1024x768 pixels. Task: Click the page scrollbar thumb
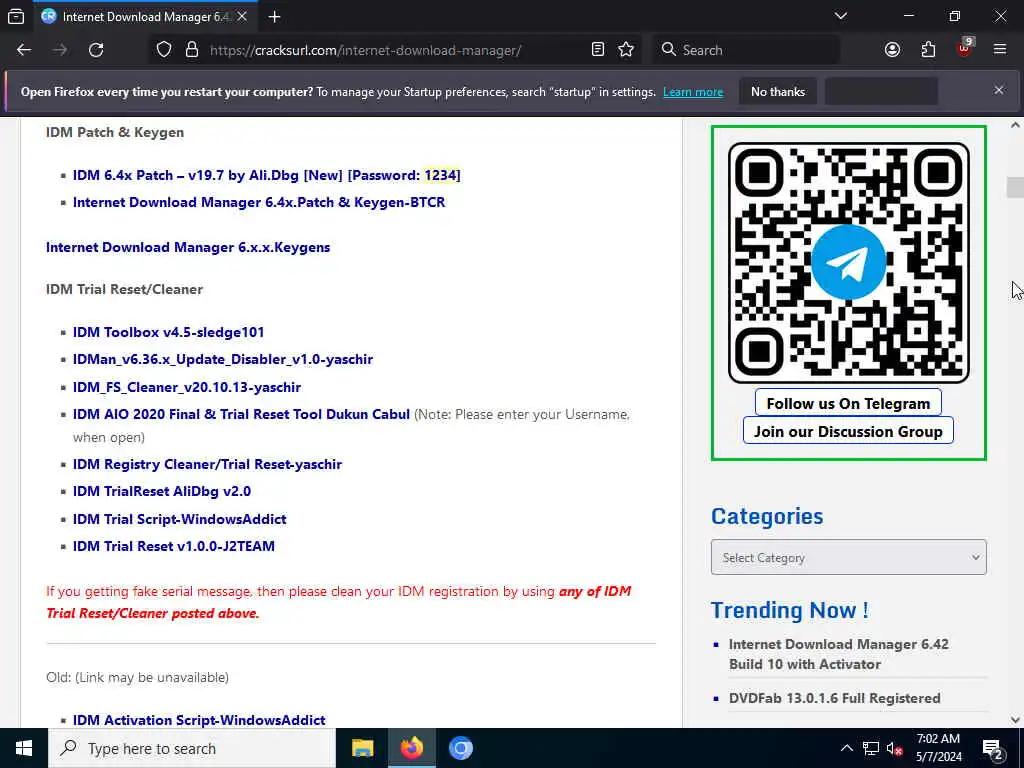pyautogui.click(x=1015, y=187)
